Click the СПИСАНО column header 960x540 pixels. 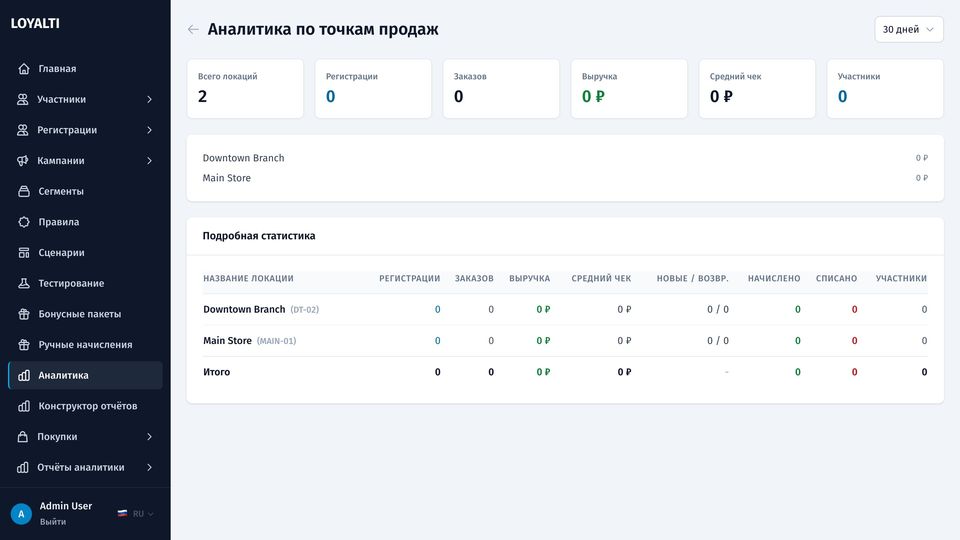click(836, 278)
